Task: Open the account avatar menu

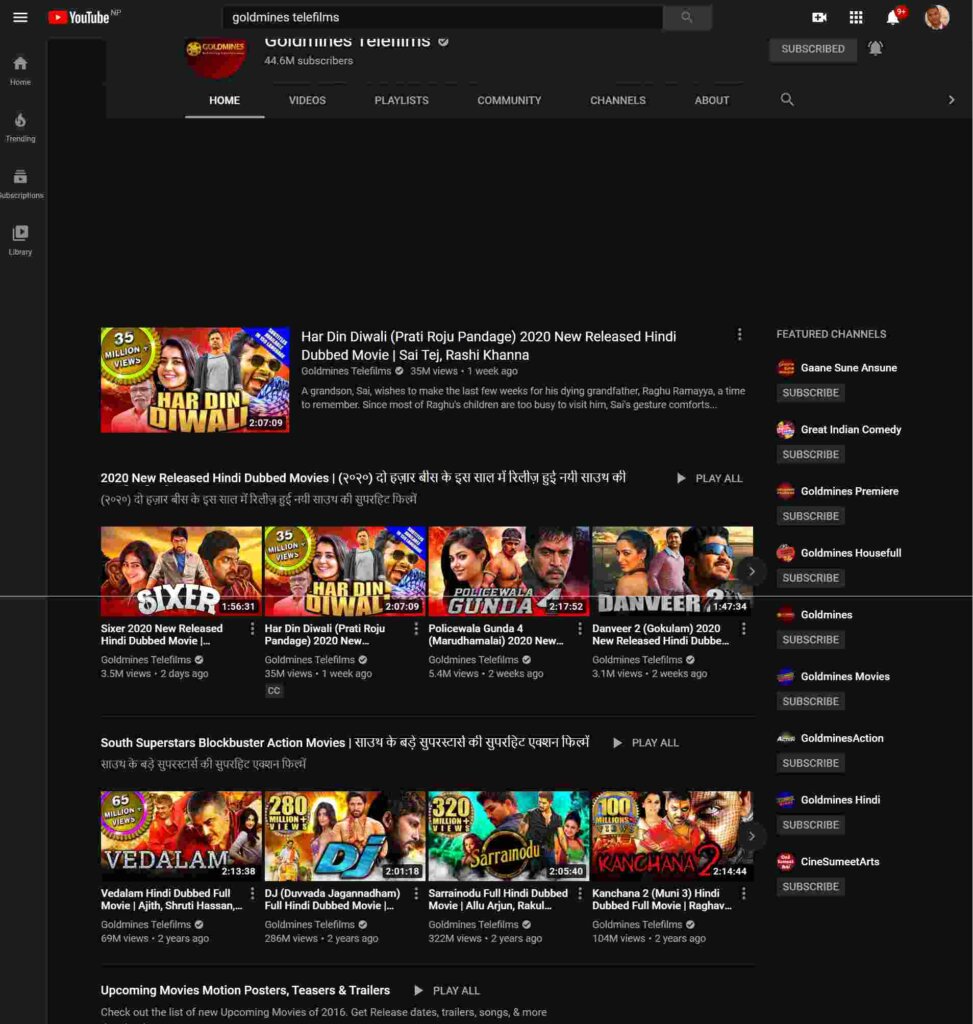Action: (937, 18)
